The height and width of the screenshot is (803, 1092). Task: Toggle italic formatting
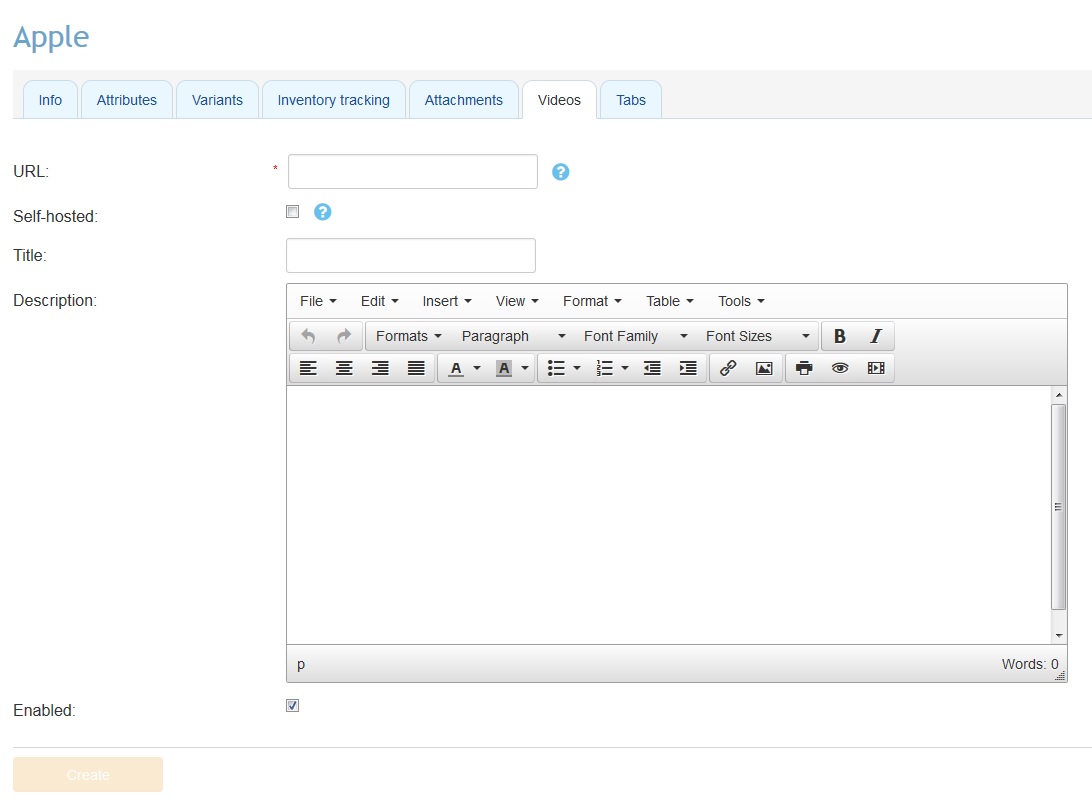coord(875,336)
